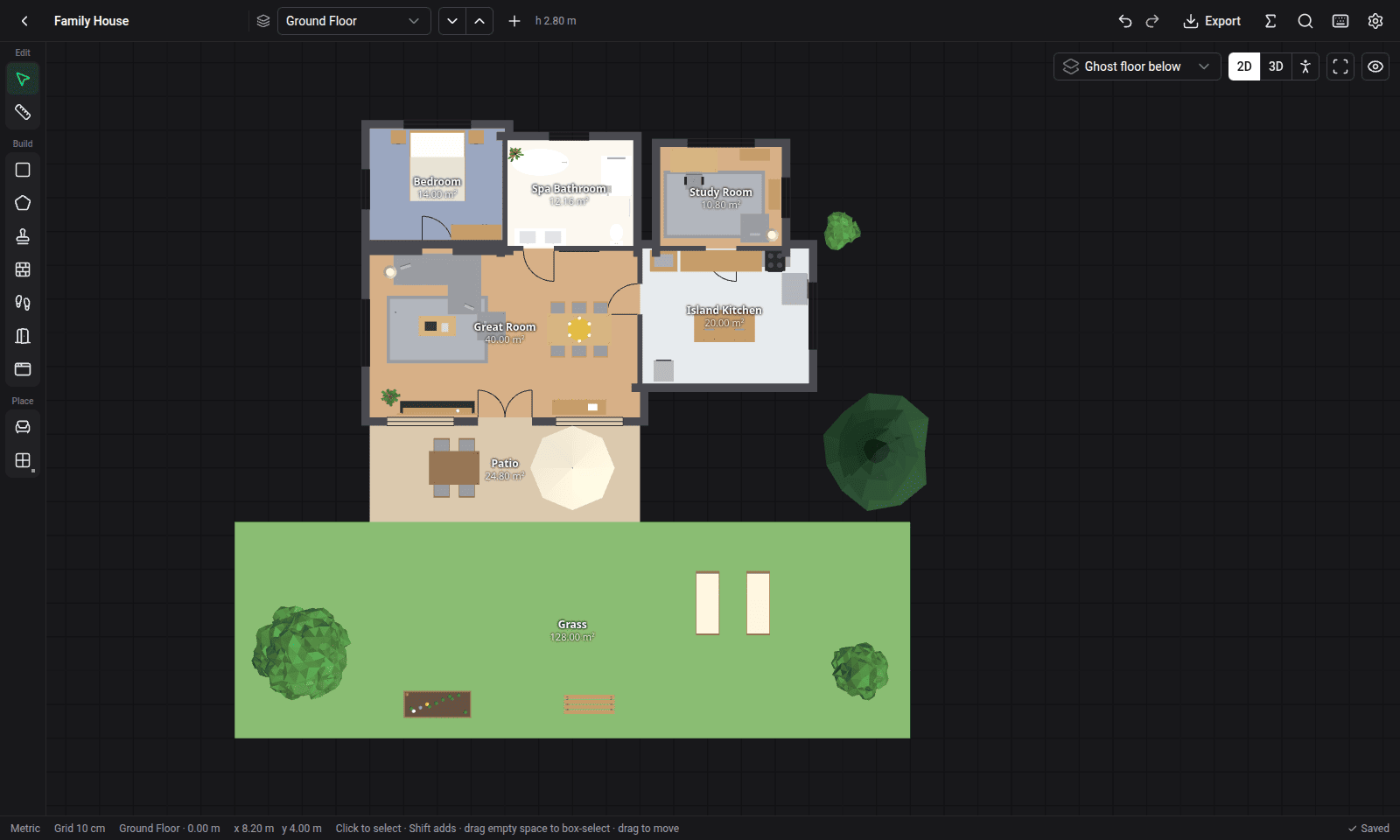The image size is (1400, 840).
Task: Toggle fullscreen mode
Action: click(1340, 66)
